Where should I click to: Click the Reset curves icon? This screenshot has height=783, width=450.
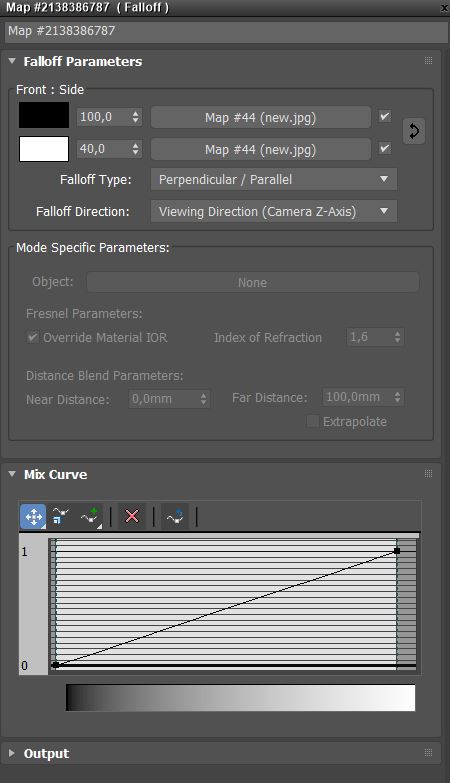[175, 516]
